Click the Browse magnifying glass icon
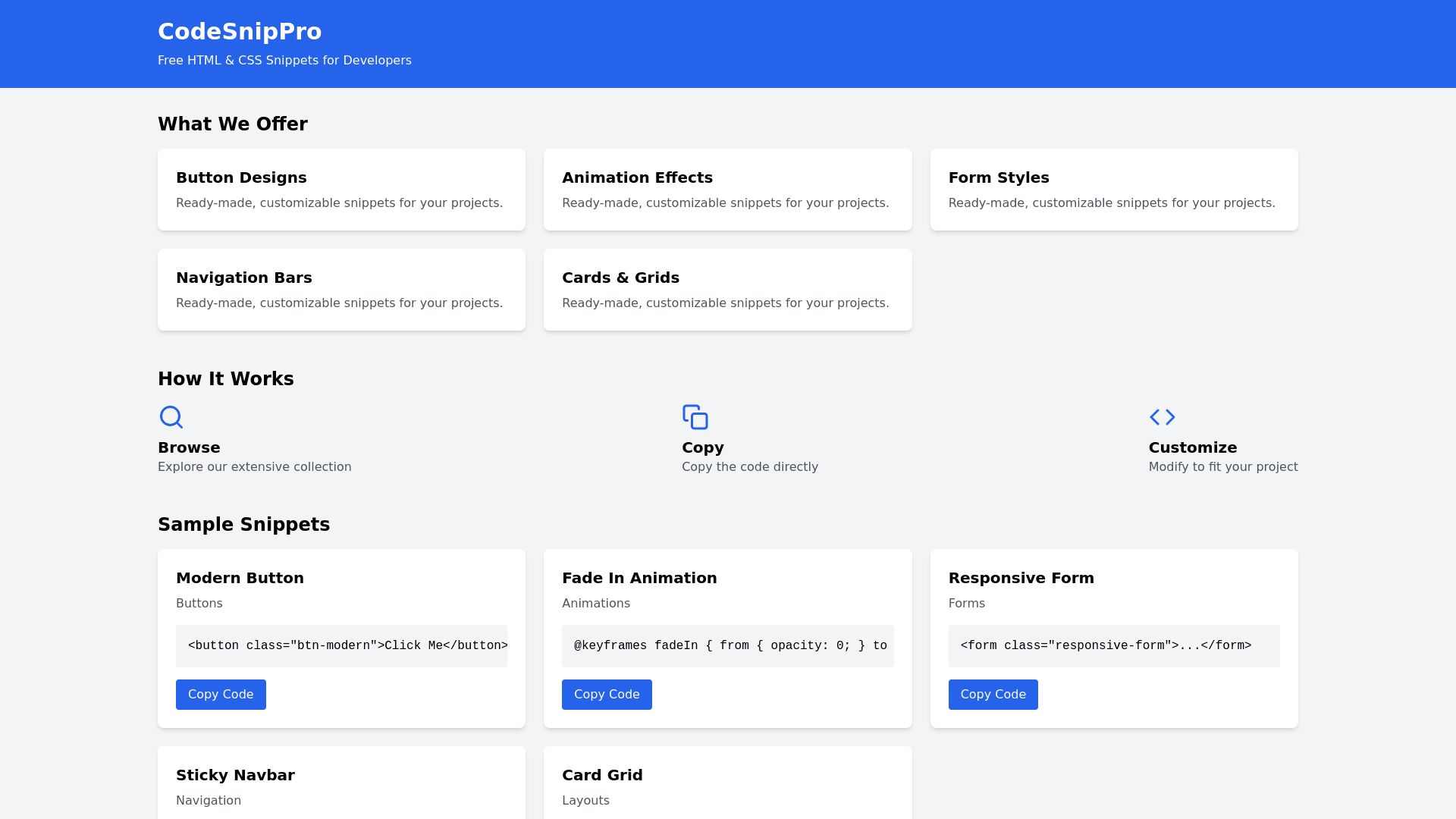This screenshot has height=819, width=1456. click(171, 417)
